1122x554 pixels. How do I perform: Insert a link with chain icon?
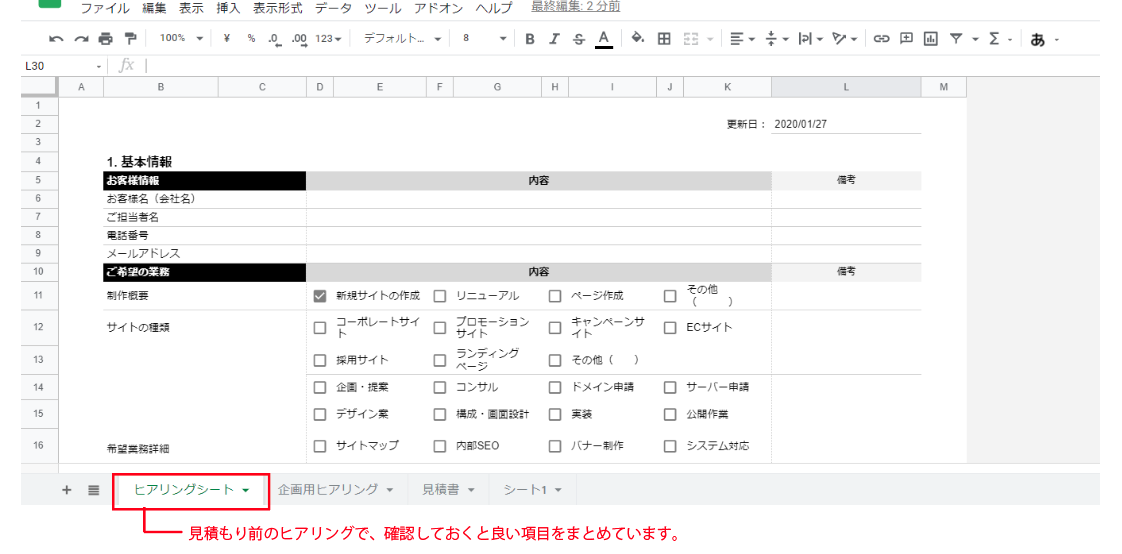881,39
